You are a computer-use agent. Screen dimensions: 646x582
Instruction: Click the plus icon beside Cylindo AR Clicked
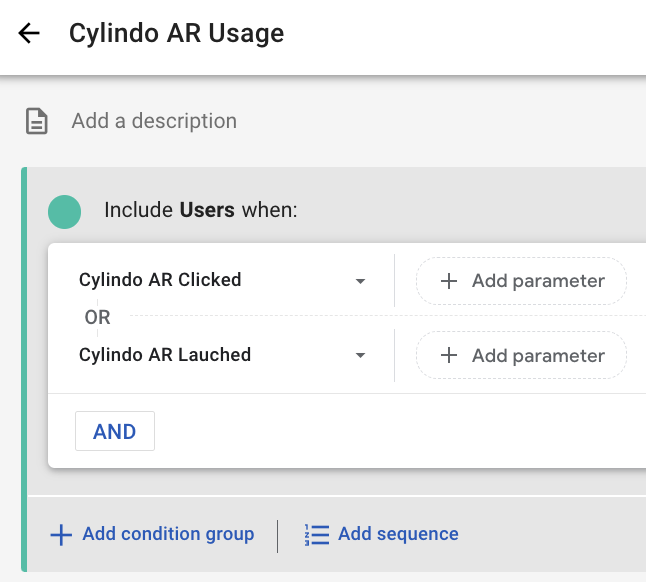(449, 281)
